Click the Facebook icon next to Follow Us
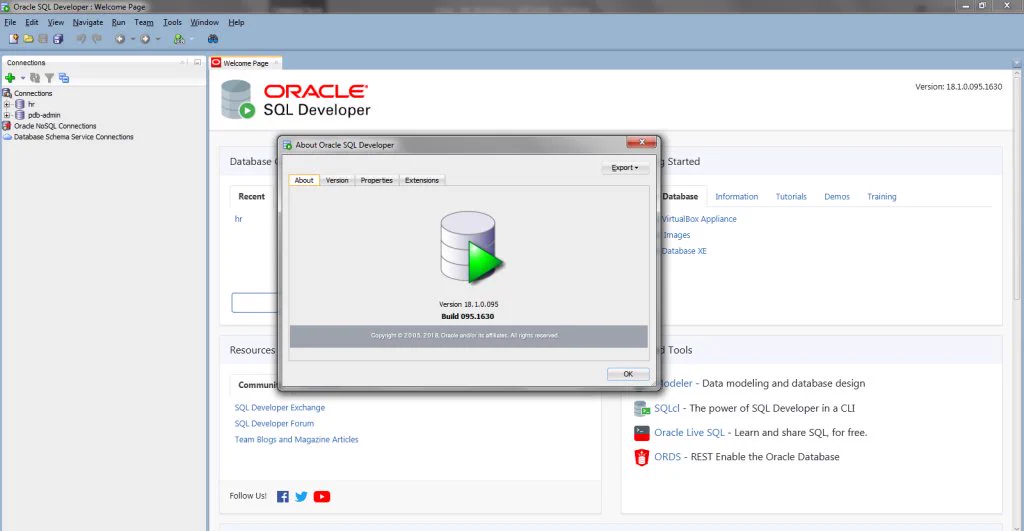 (283, 496)
